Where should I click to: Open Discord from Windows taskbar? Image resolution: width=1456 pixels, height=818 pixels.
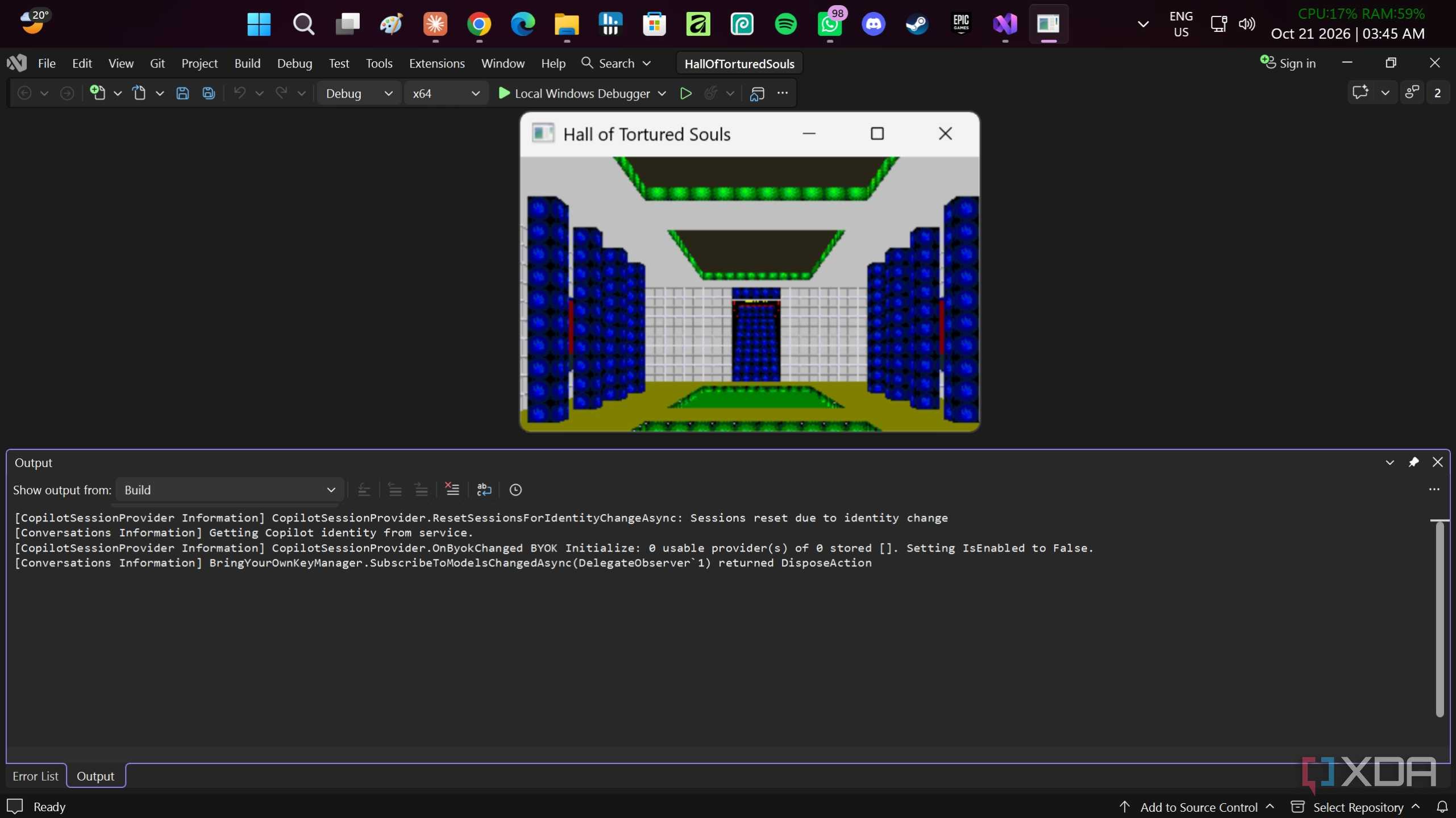coord(873,24)
